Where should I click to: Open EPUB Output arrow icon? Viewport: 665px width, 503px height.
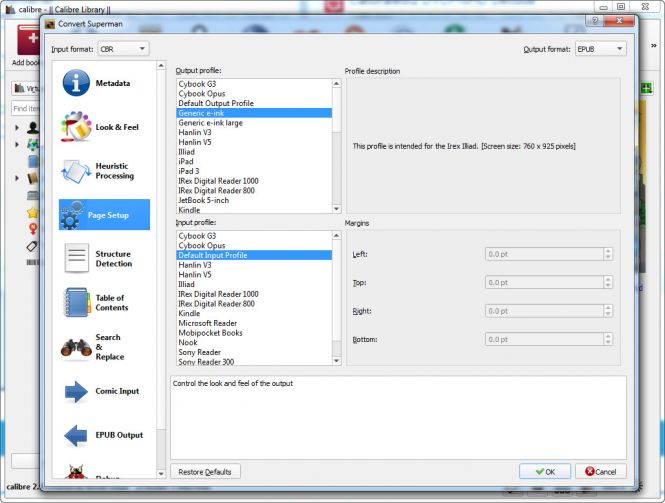coord(76,435)
